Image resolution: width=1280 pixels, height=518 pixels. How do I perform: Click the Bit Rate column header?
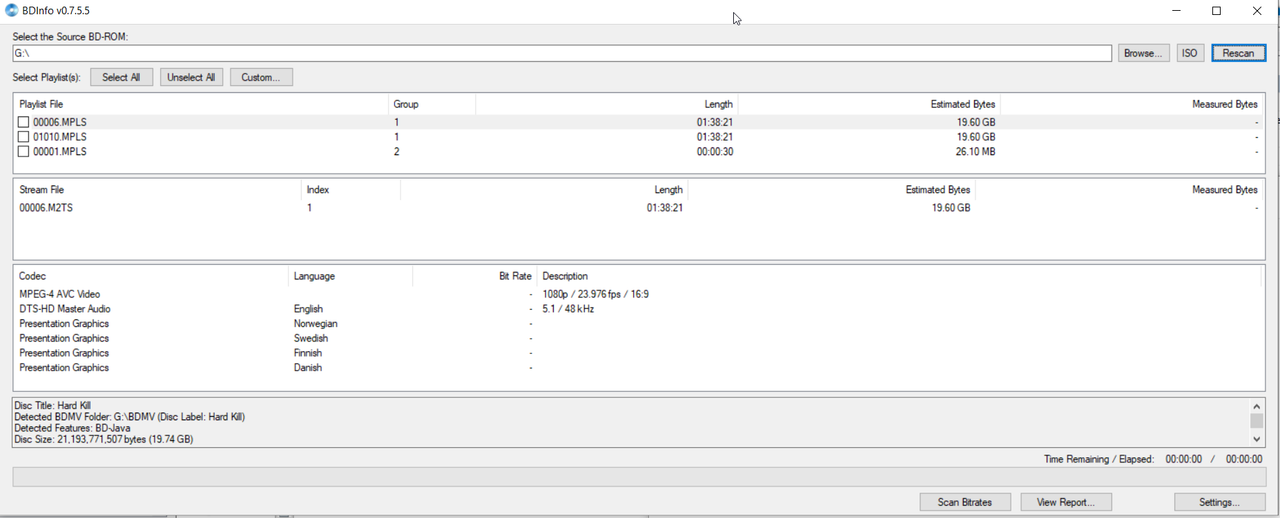tap(475, 276)
